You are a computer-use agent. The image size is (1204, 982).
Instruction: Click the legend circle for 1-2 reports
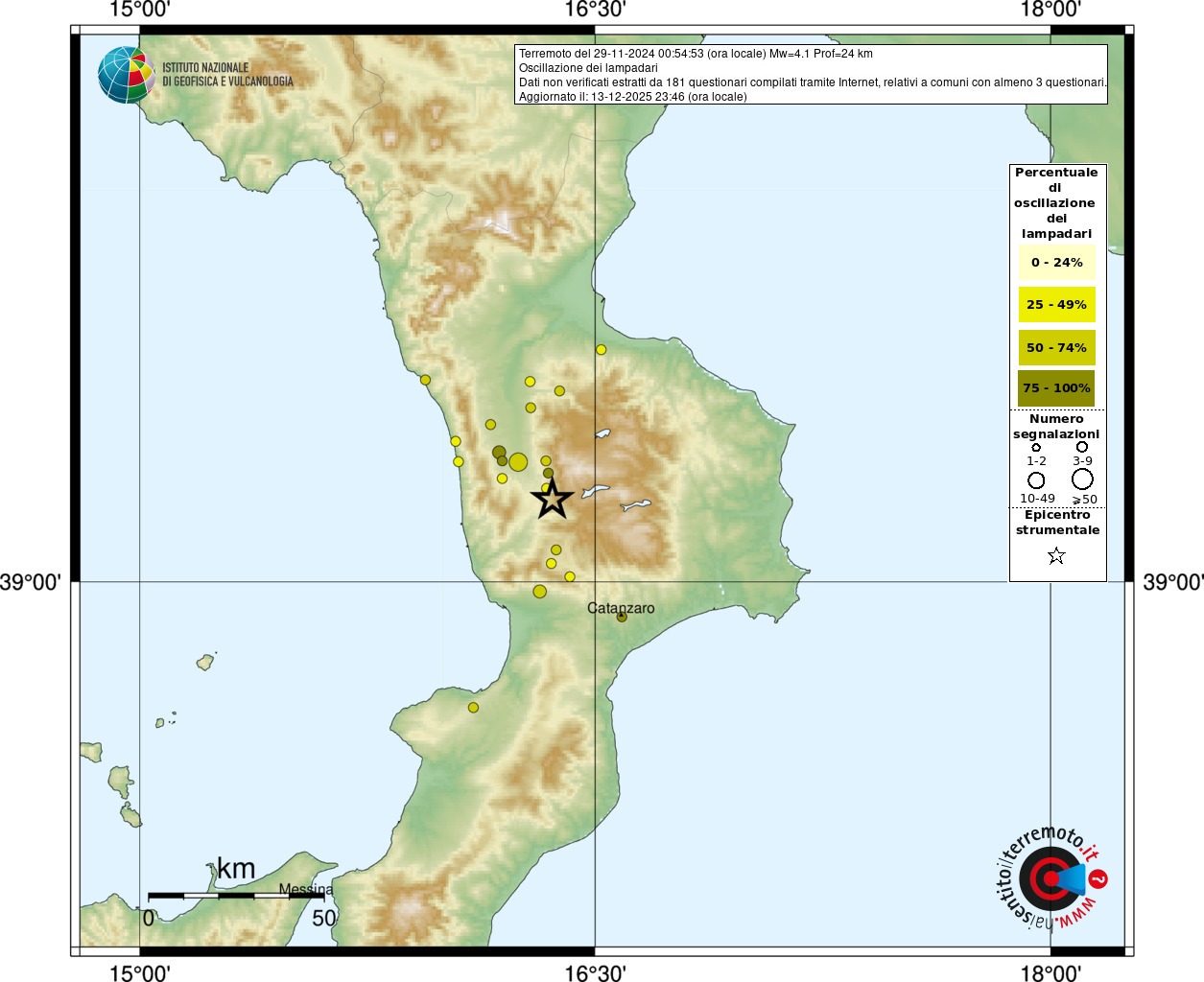[x=1036, y=448]
